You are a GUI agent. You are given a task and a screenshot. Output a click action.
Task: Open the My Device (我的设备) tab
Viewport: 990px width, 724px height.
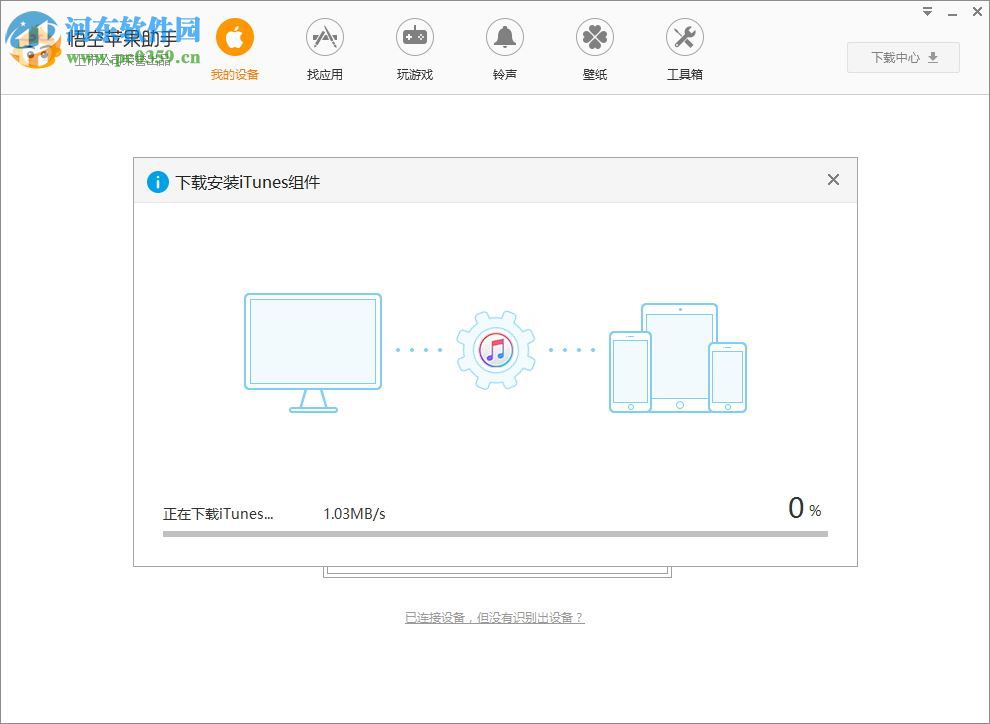235,50
